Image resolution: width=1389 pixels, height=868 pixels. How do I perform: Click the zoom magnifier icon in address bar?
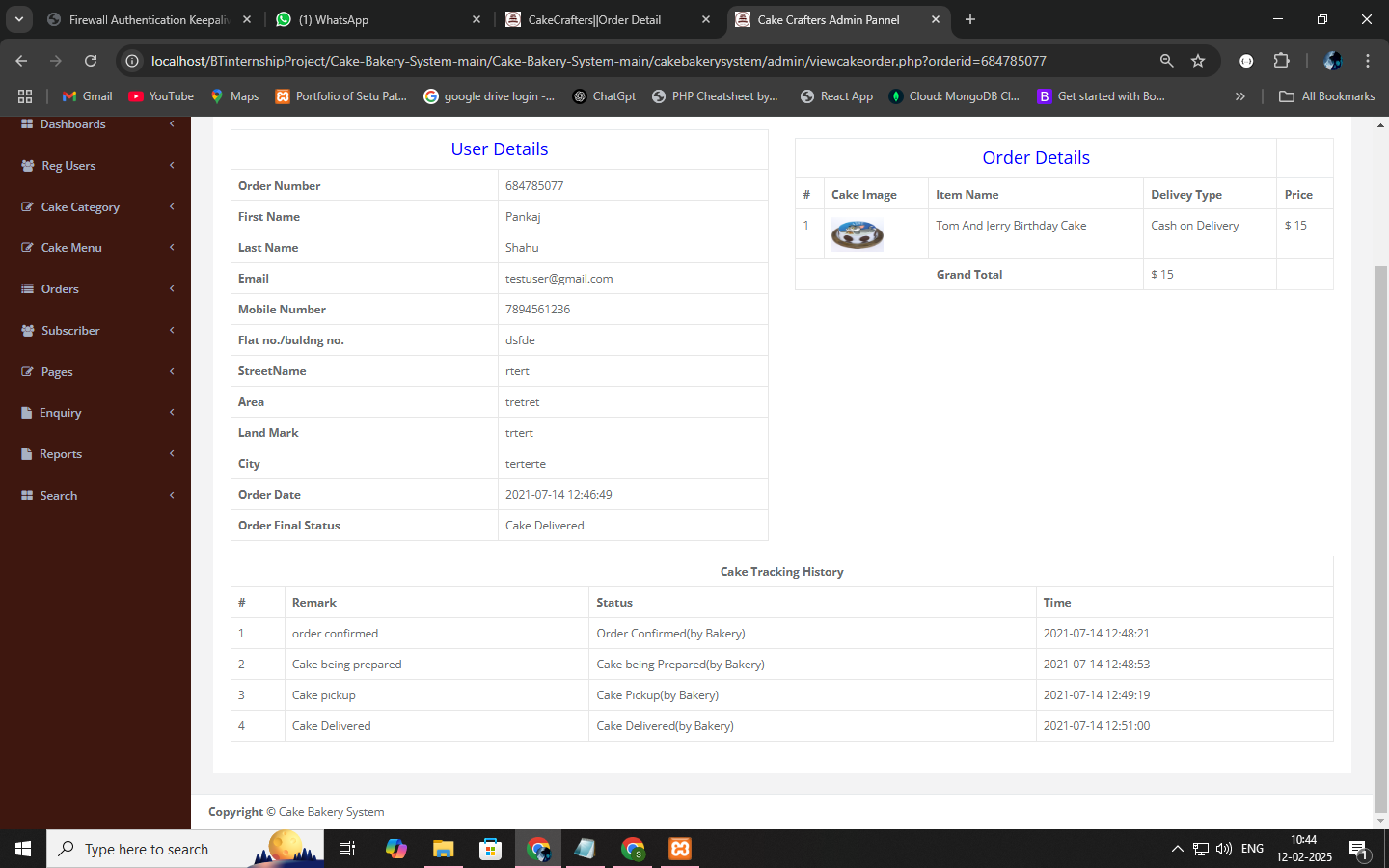tap(1166, 61)
